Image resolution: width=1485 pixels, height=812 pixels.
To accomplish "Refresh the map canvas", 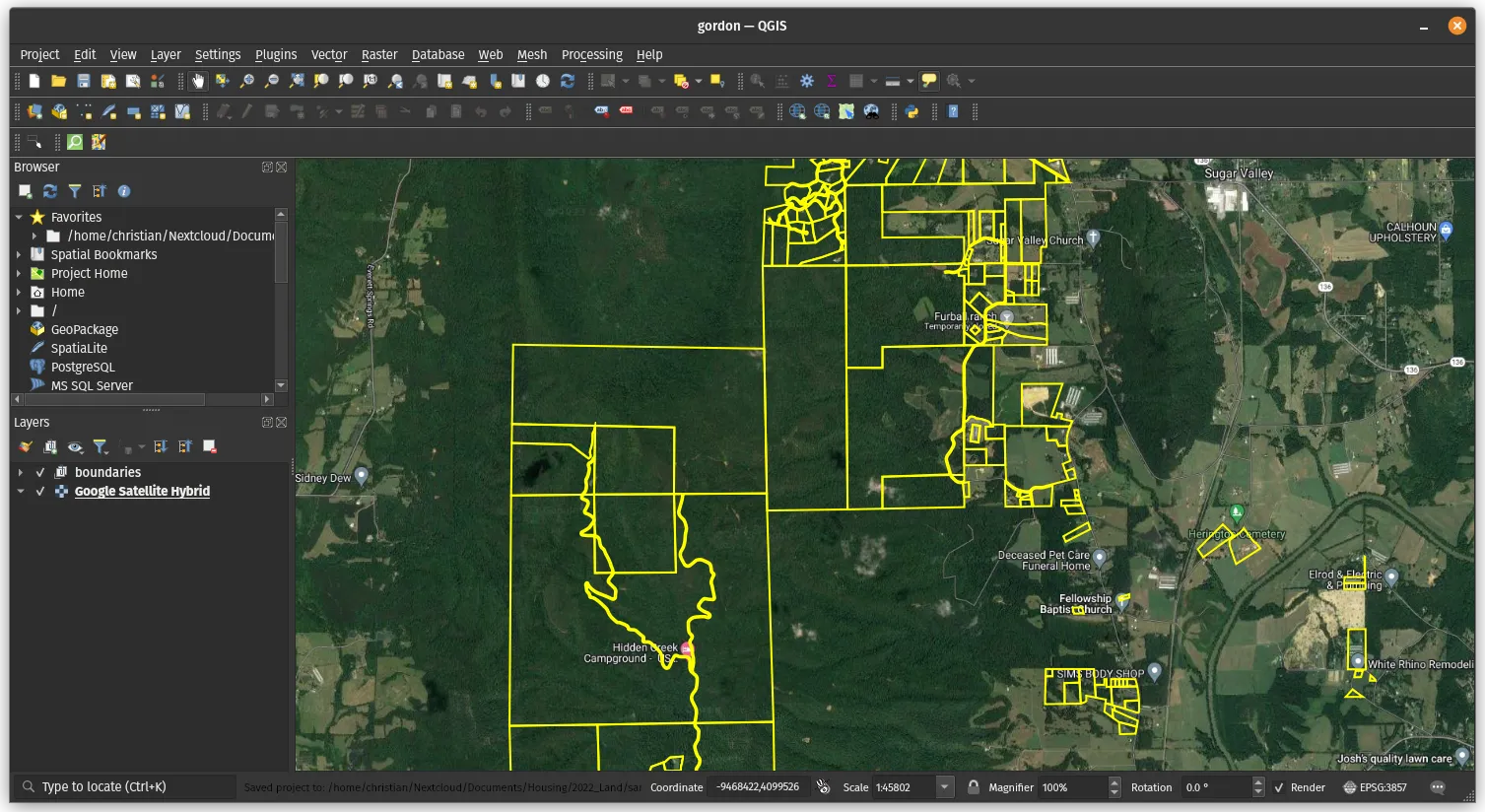I will (x=568, y=81).
